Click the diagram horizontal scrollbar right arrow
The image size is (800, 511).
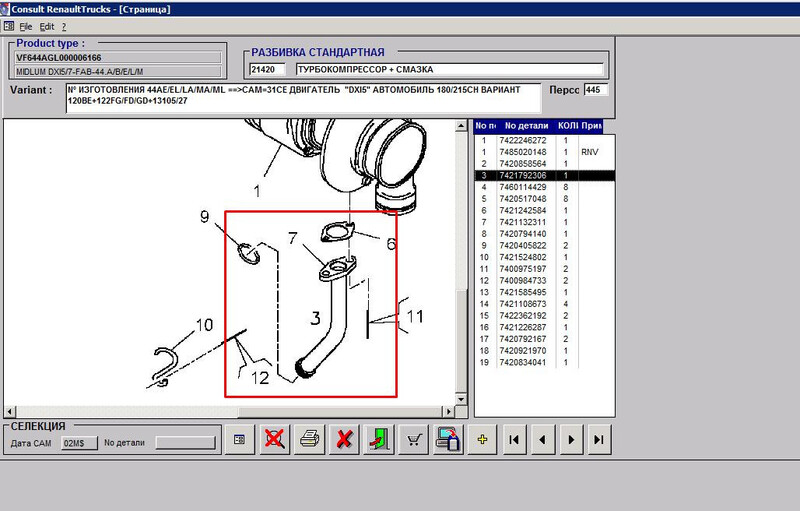pos(448,411)
